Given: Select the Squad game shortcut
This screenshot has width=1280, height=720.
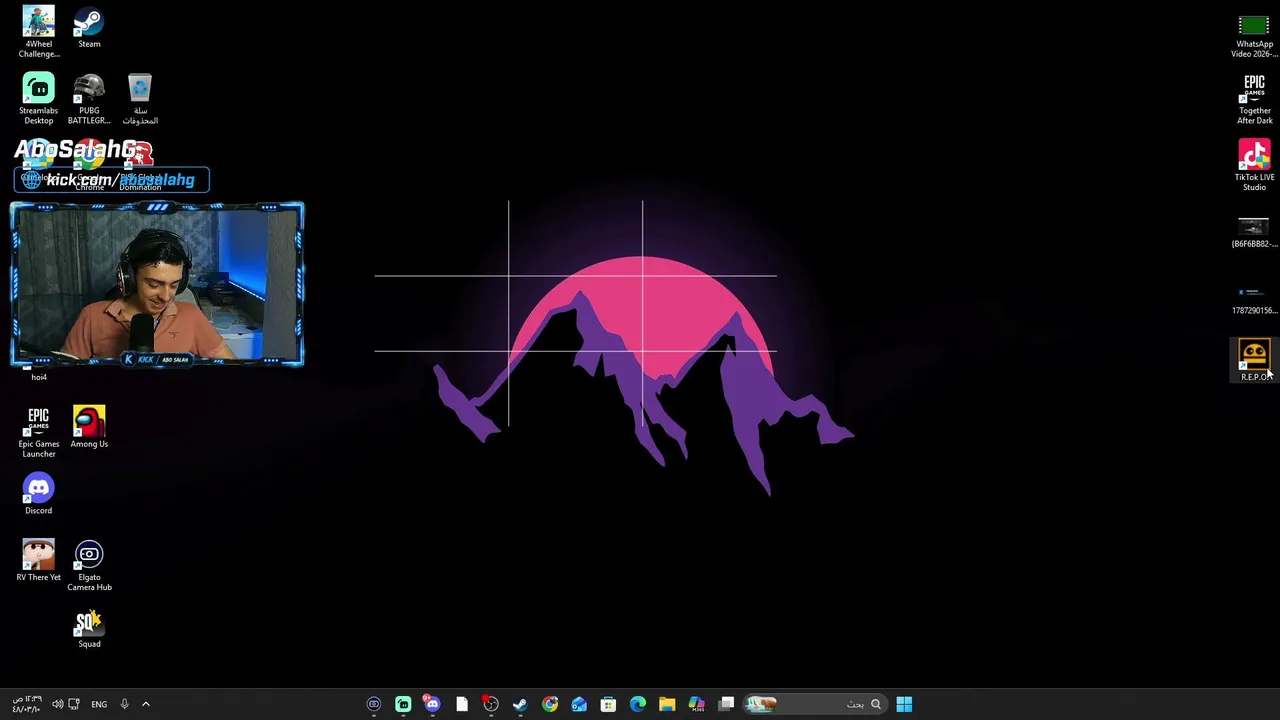Looking at the screenshot, I should click(x=89, y=628).
